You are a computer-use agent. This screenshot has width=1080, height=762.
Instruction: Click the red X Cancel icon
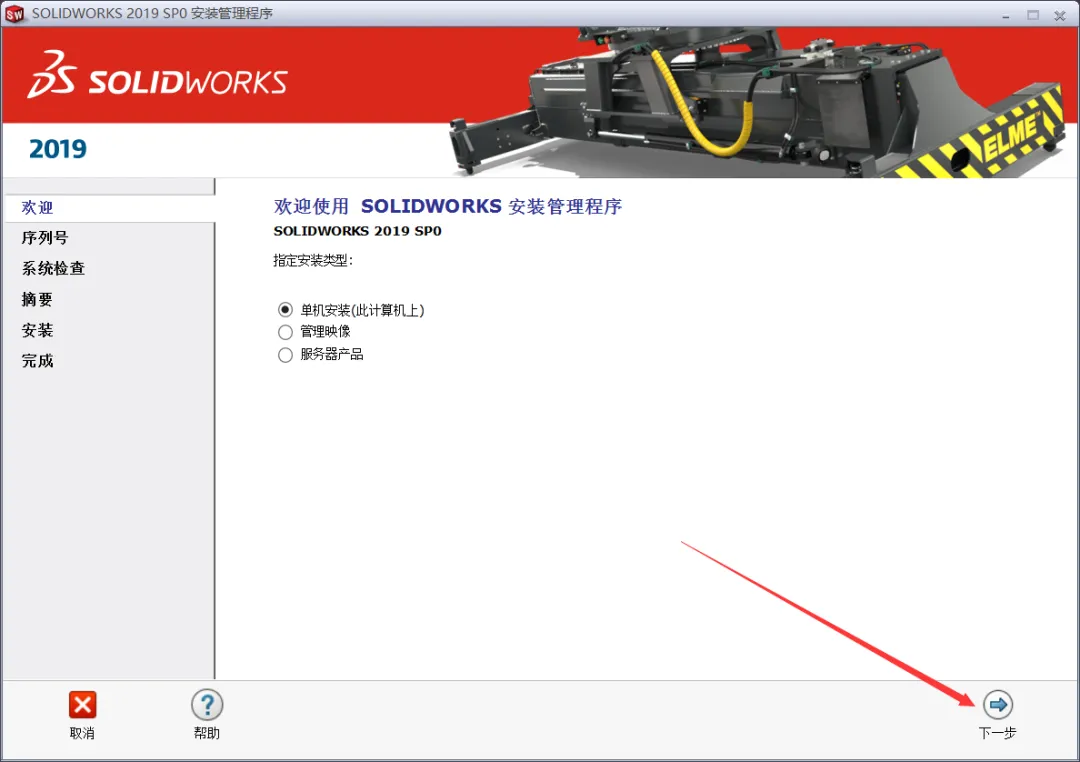tap(83, 705)
